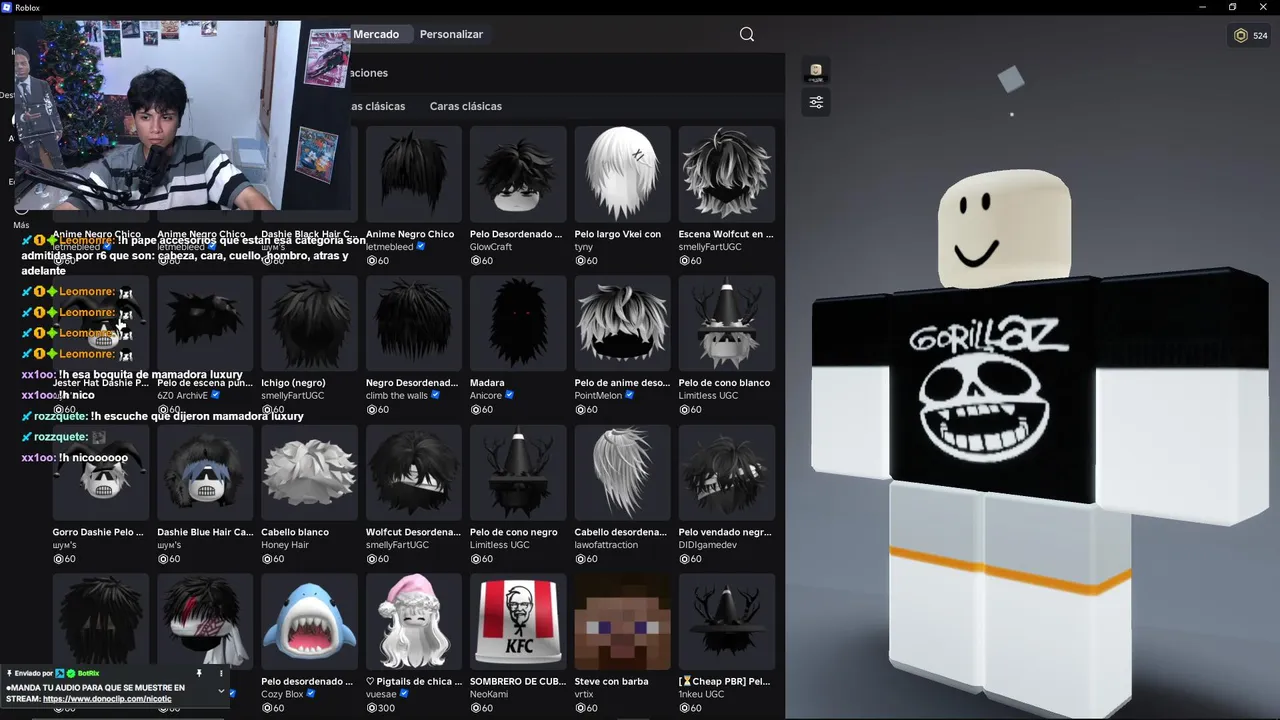
Task: Open the Caras clásicas category
Action: [x=466, y=106]
